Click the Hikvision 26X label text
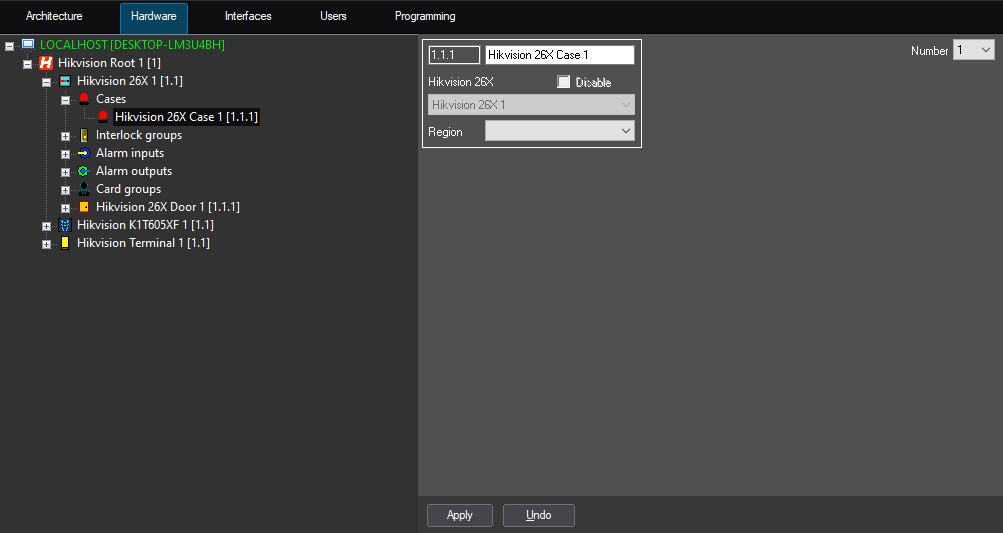 pos(461,82)
